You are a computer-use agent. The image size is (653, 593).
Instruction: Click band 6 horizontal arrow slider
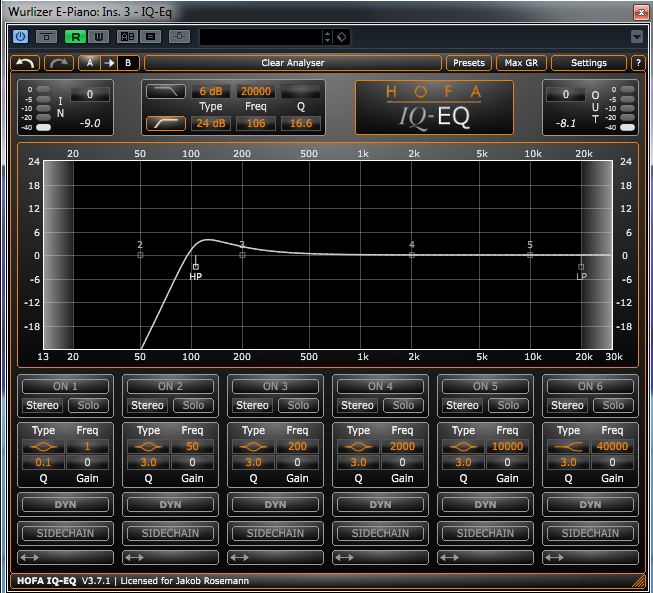[590, 557]
